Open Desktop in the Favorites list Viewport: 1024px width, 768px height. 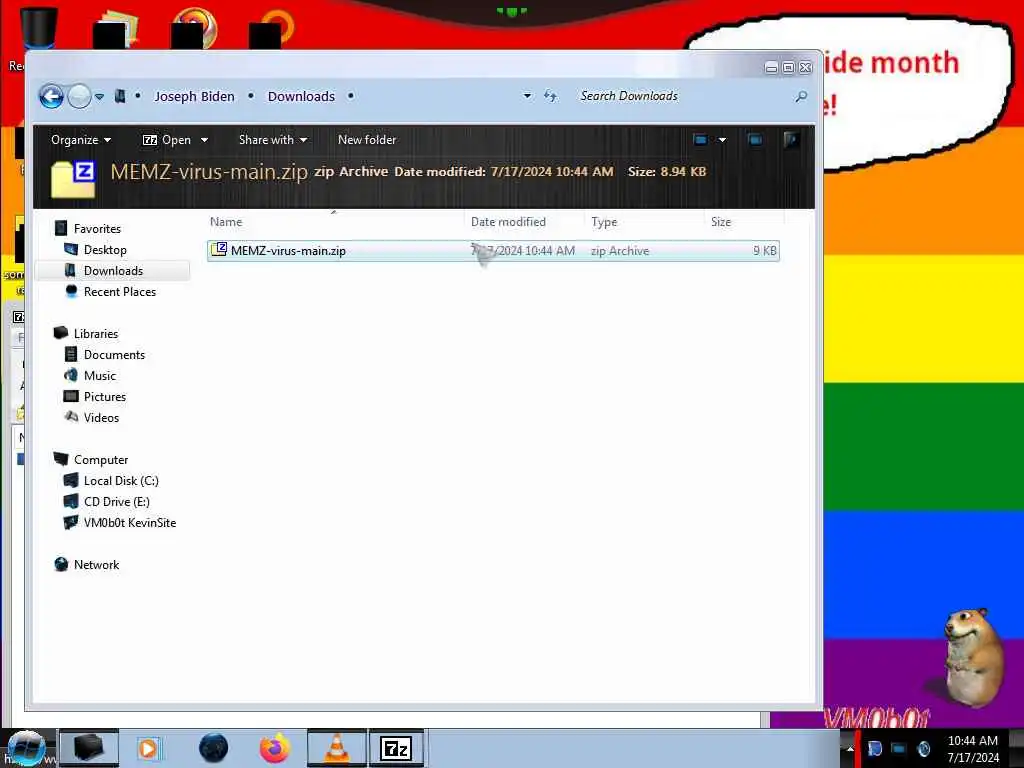pos(104,250)
